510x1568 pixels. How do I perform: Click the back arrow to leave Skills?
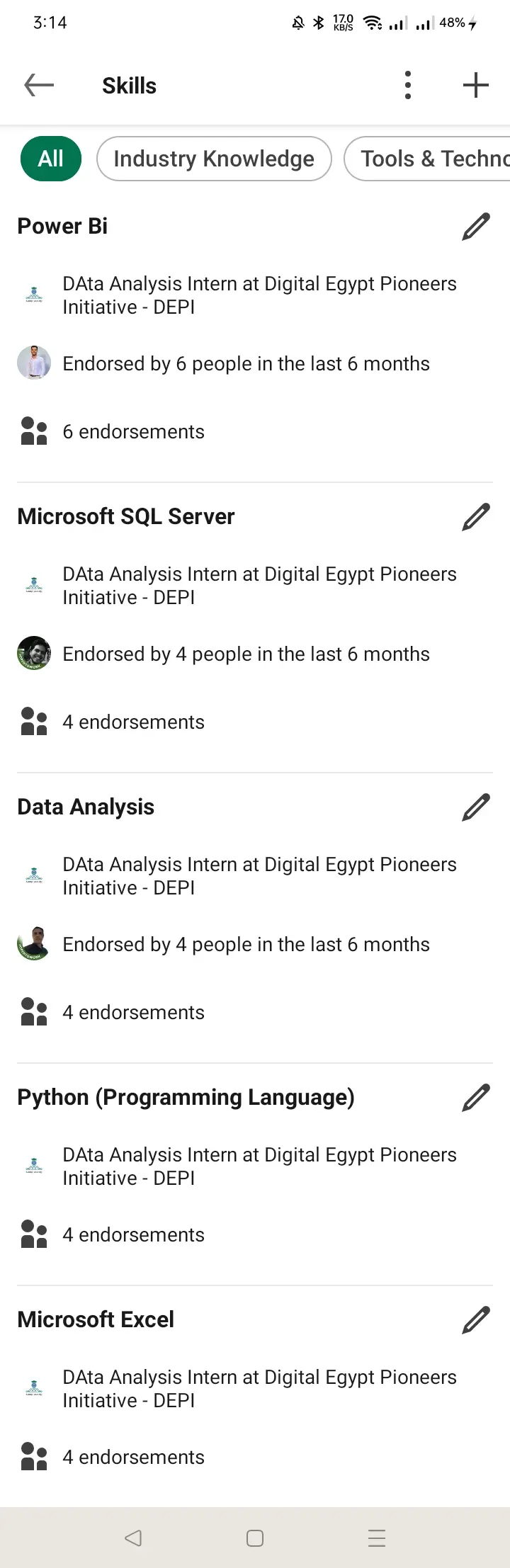click(39, 85)
